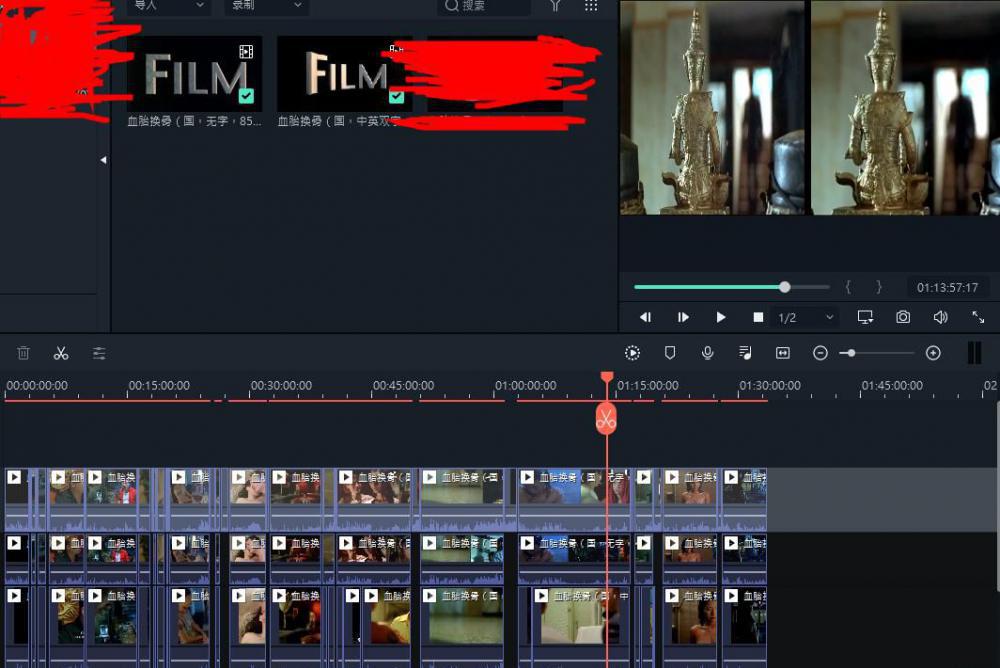Click the 01:13:57:17 timecode field
This screenshot has width=1000, height=668.
[x=947, y=288]
